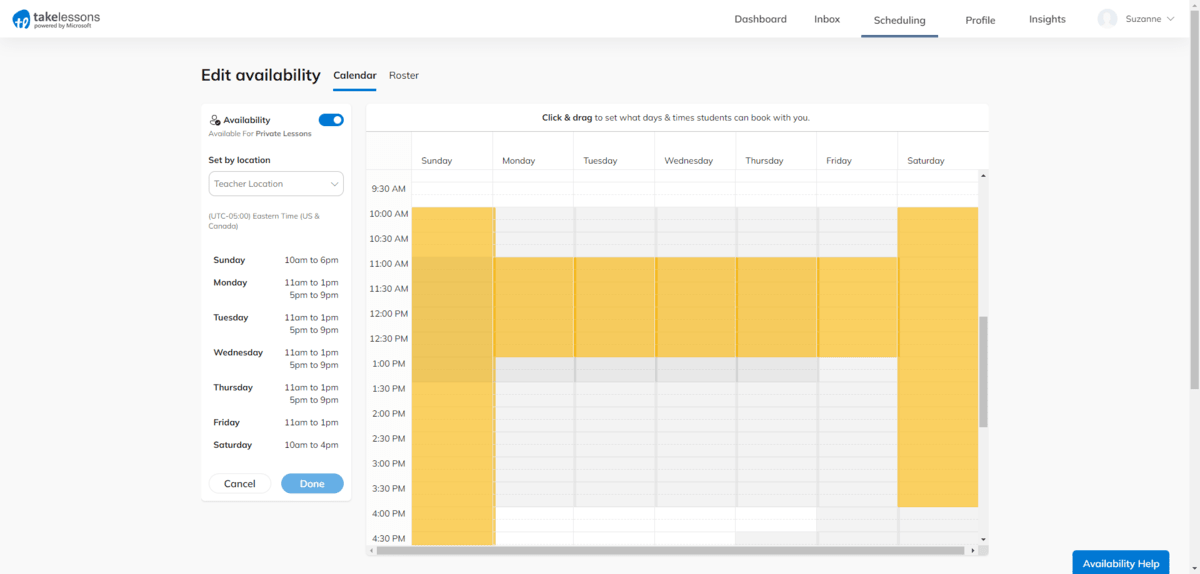
Task: Expand the Suzanne account menu chevron
Action: (1170, 19)
